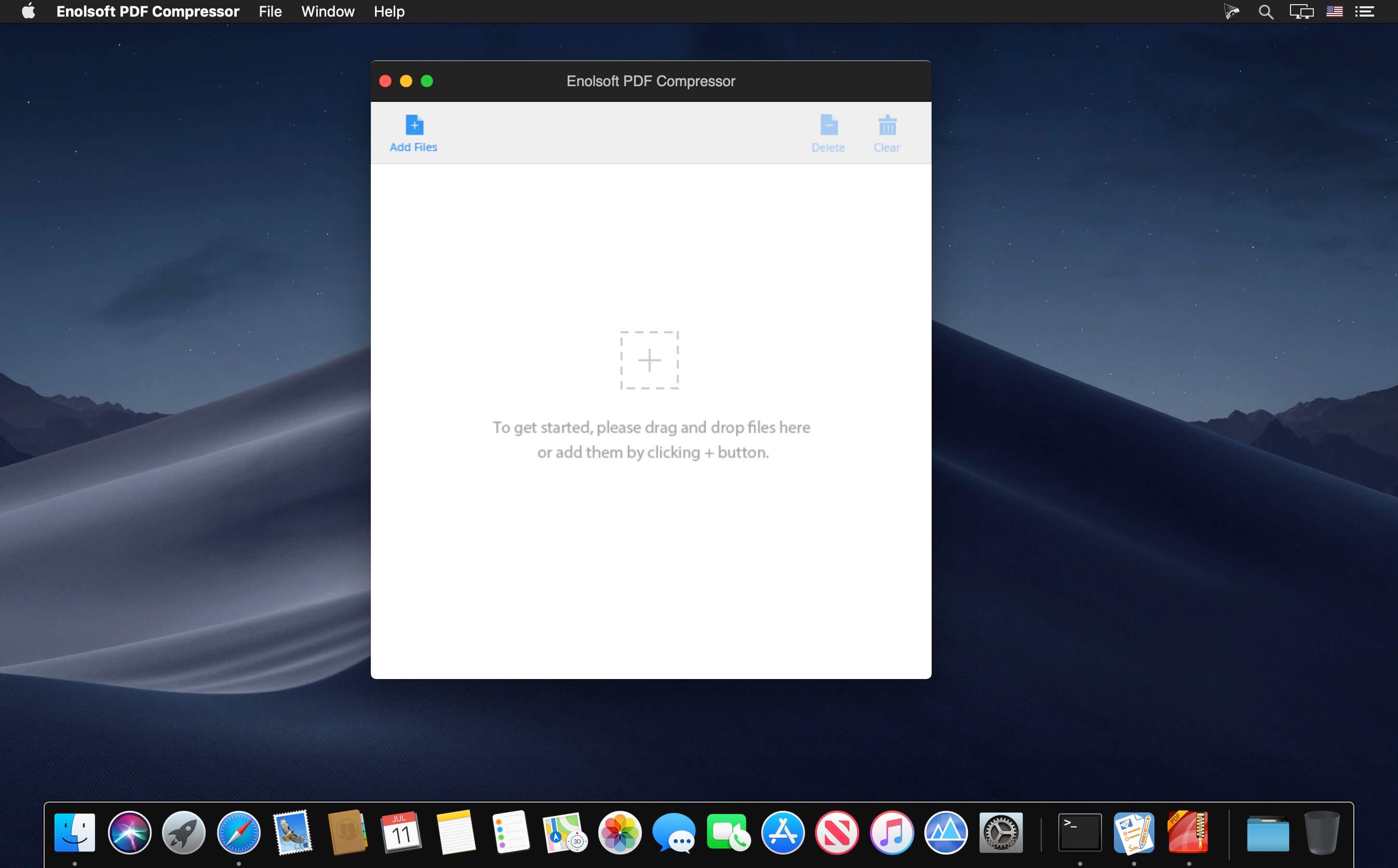Click the Delete toolbar icon
Viewport: 1398px width, 868px height.
[x=828, y=126]
